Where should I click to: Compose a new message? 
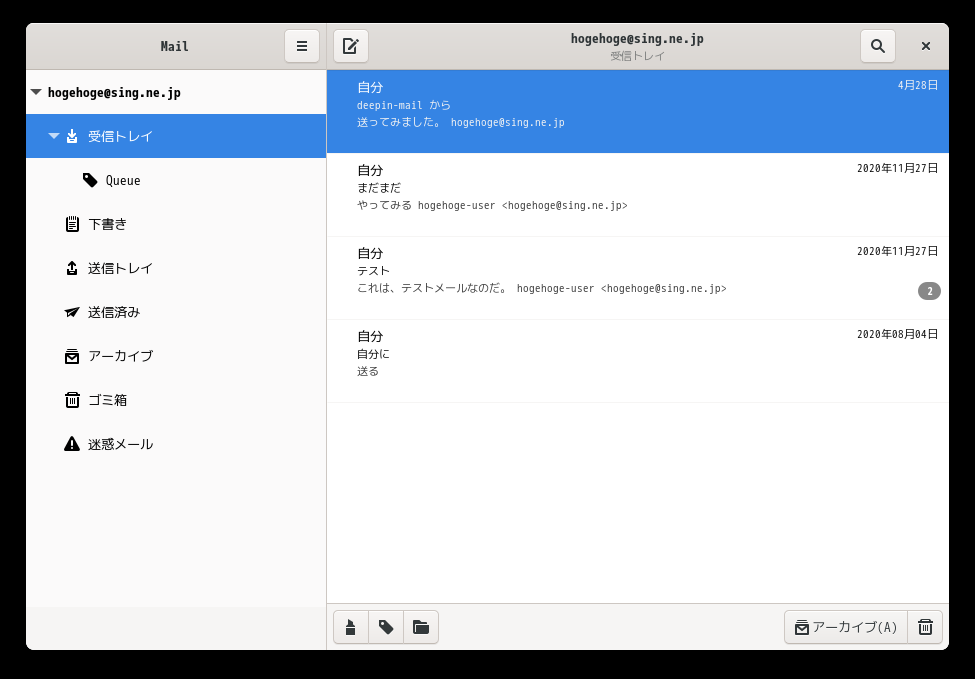point(351,46)
